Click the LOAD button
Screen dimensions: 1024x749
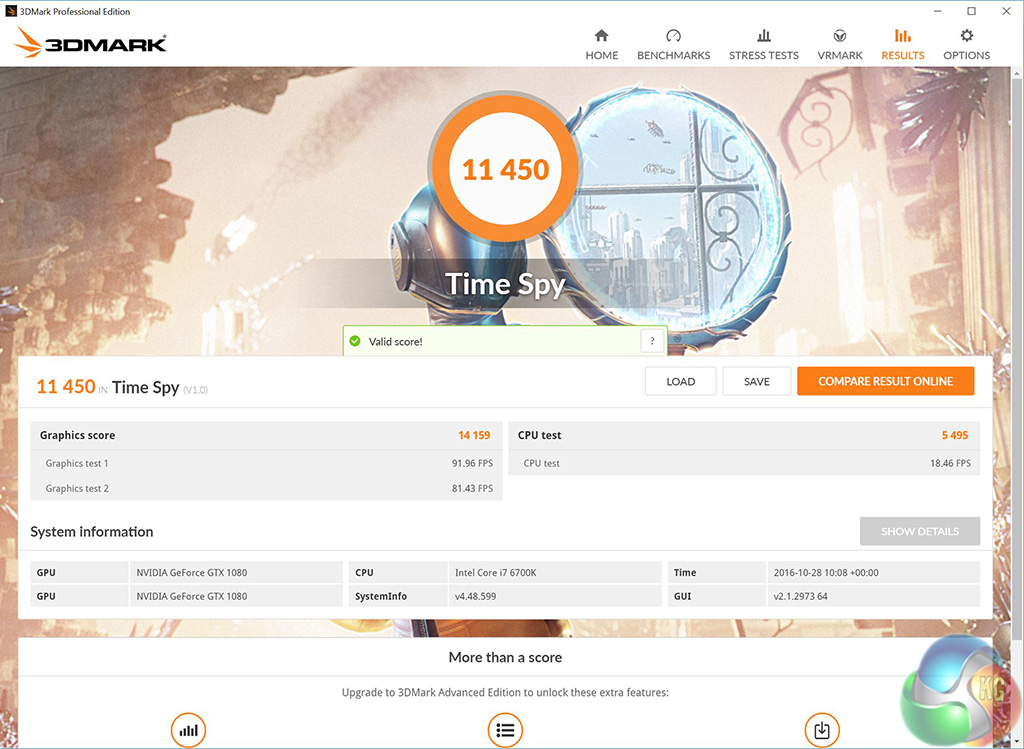tap(680, 381)
